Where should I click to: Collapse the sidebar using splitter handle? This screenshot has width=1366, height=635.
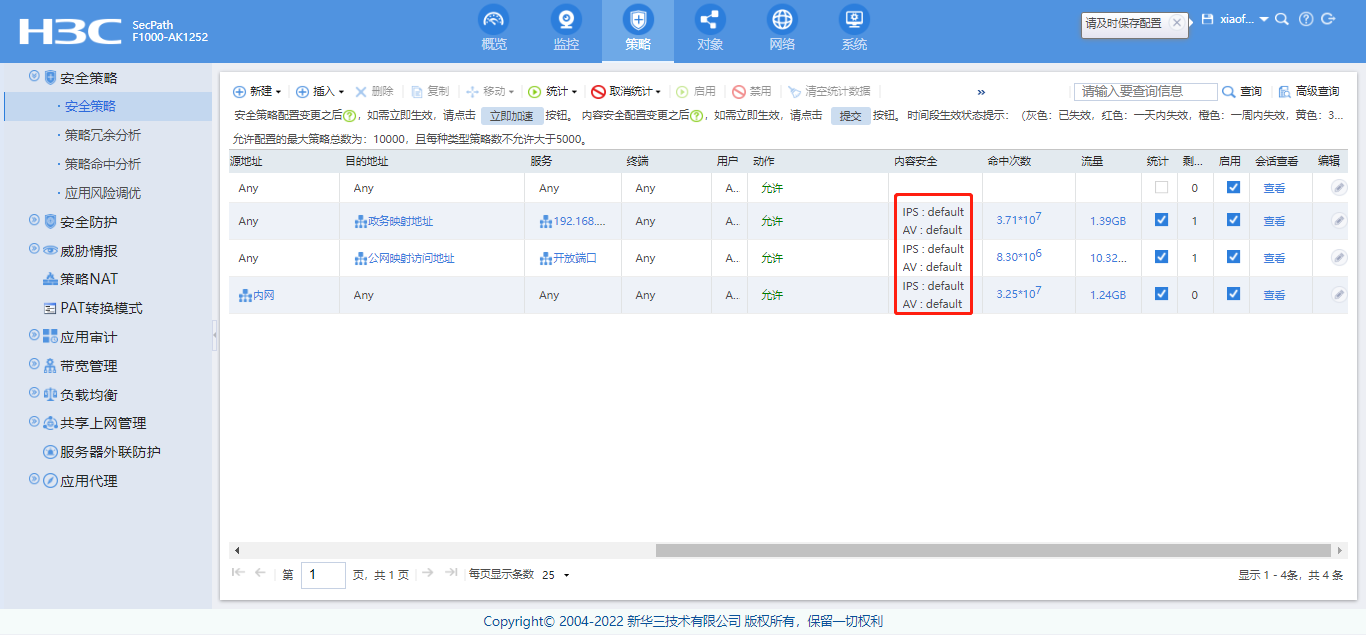click(215, 336)
